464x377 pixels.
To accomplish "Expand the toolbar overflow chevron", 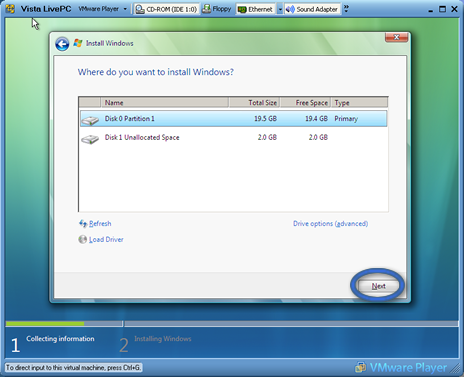I will 346,9.
